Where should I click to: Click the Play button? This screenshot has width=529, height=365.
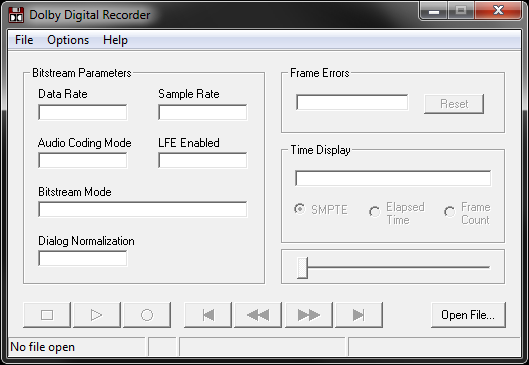point(97,315)
